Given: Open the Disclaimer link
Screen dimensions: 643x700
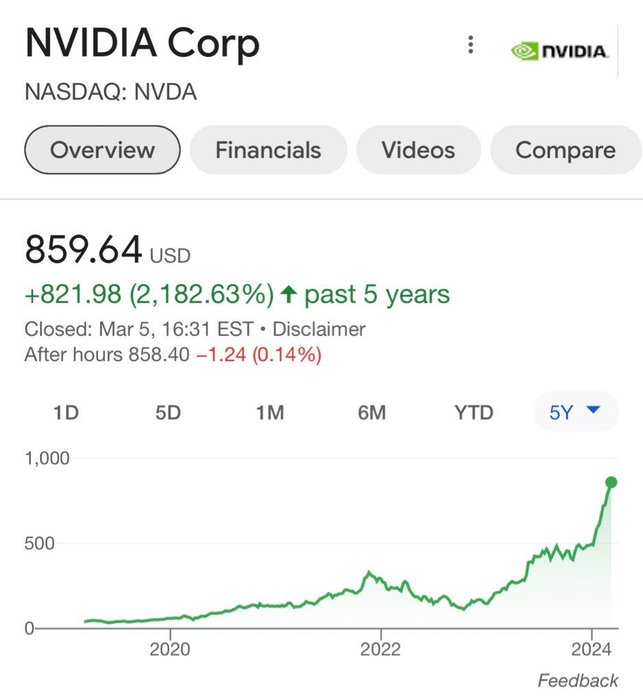Looking at the screenshot, I should pos(319,329).
